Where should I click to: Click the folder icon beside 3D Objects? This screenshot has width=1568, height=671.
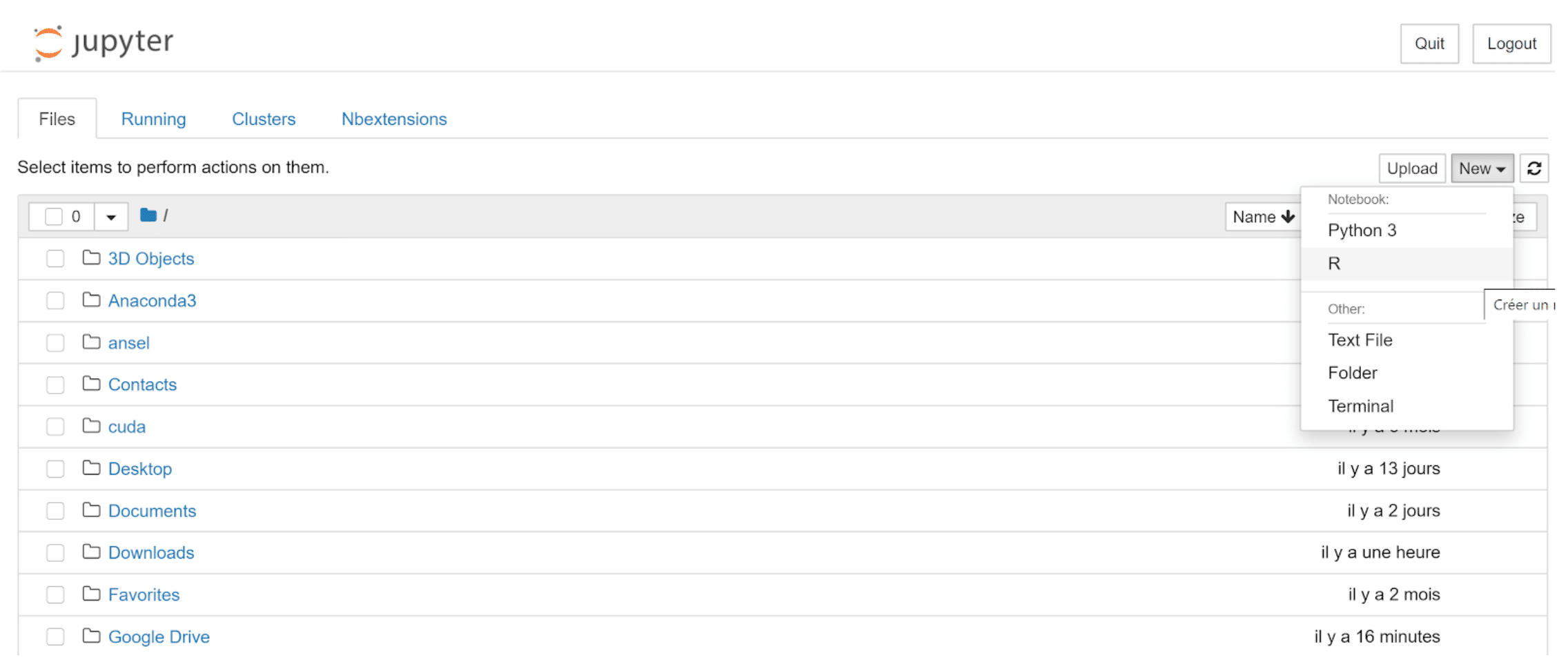tap(91, 258)
